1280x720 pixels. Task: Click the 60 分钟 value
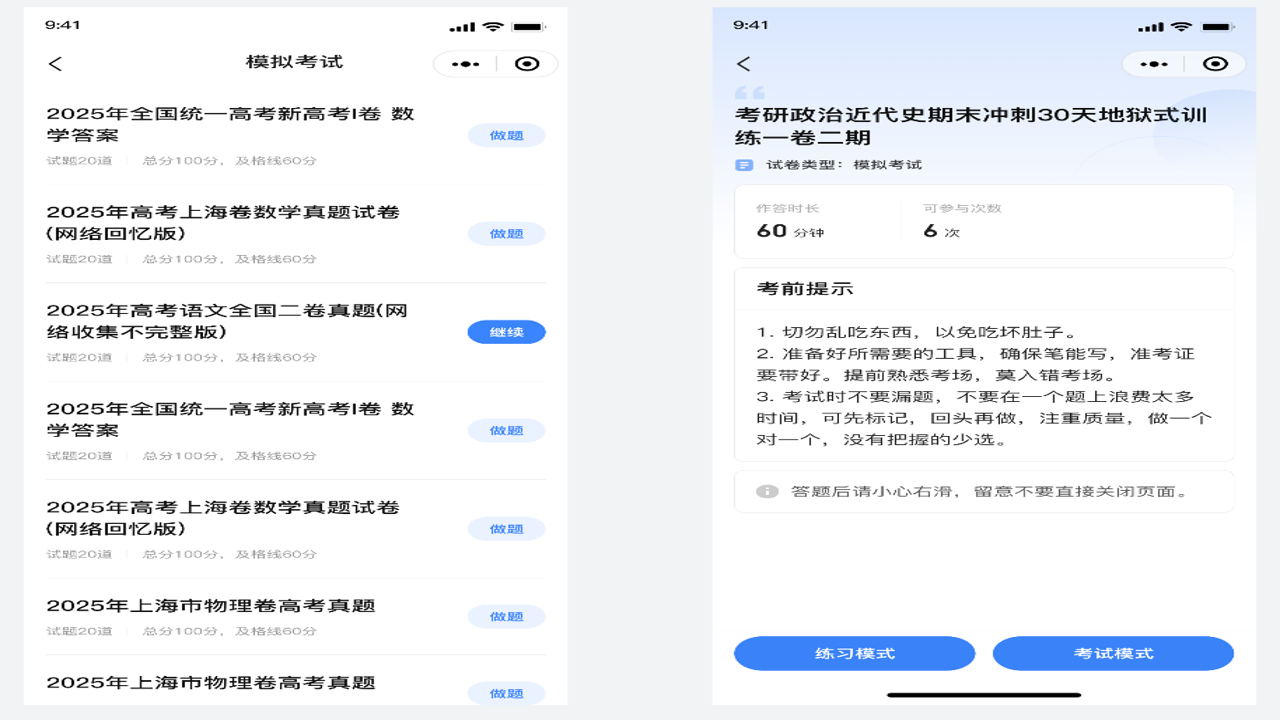coord(790,231)
